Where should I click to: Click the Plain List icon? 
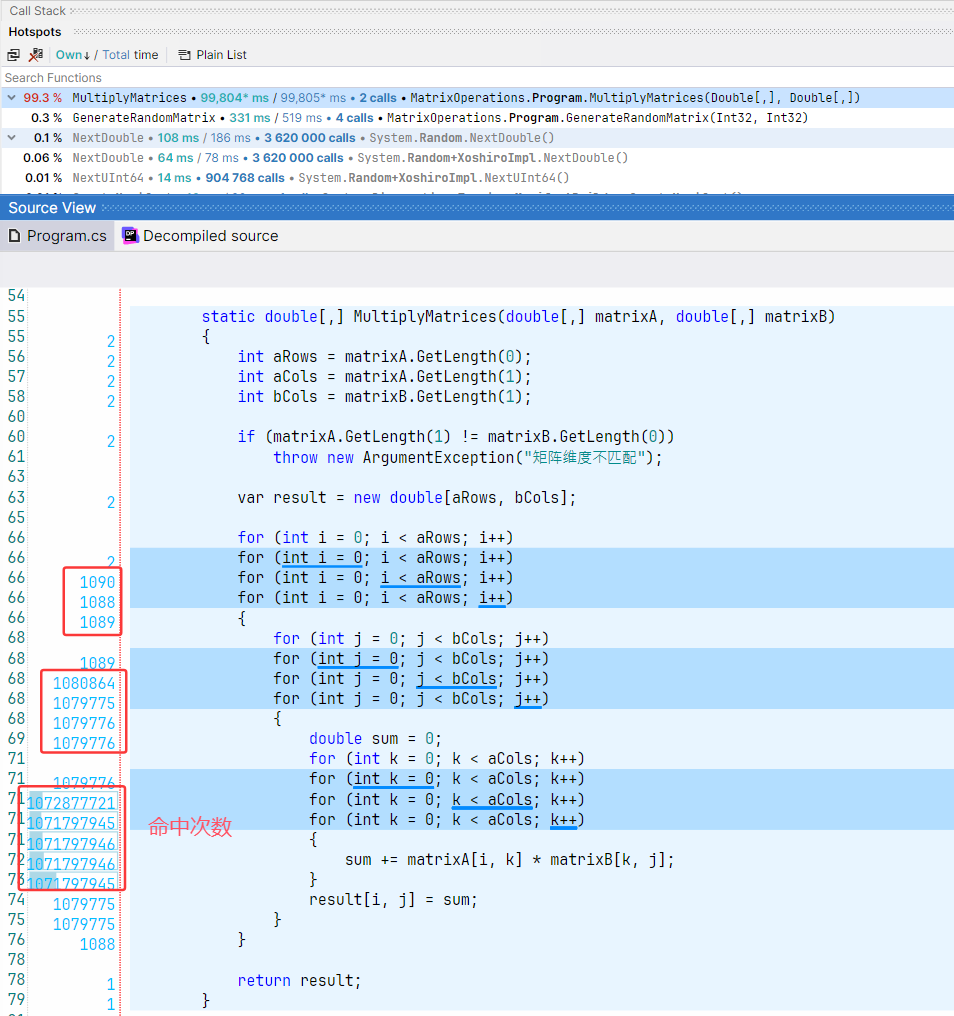[184, 55]
